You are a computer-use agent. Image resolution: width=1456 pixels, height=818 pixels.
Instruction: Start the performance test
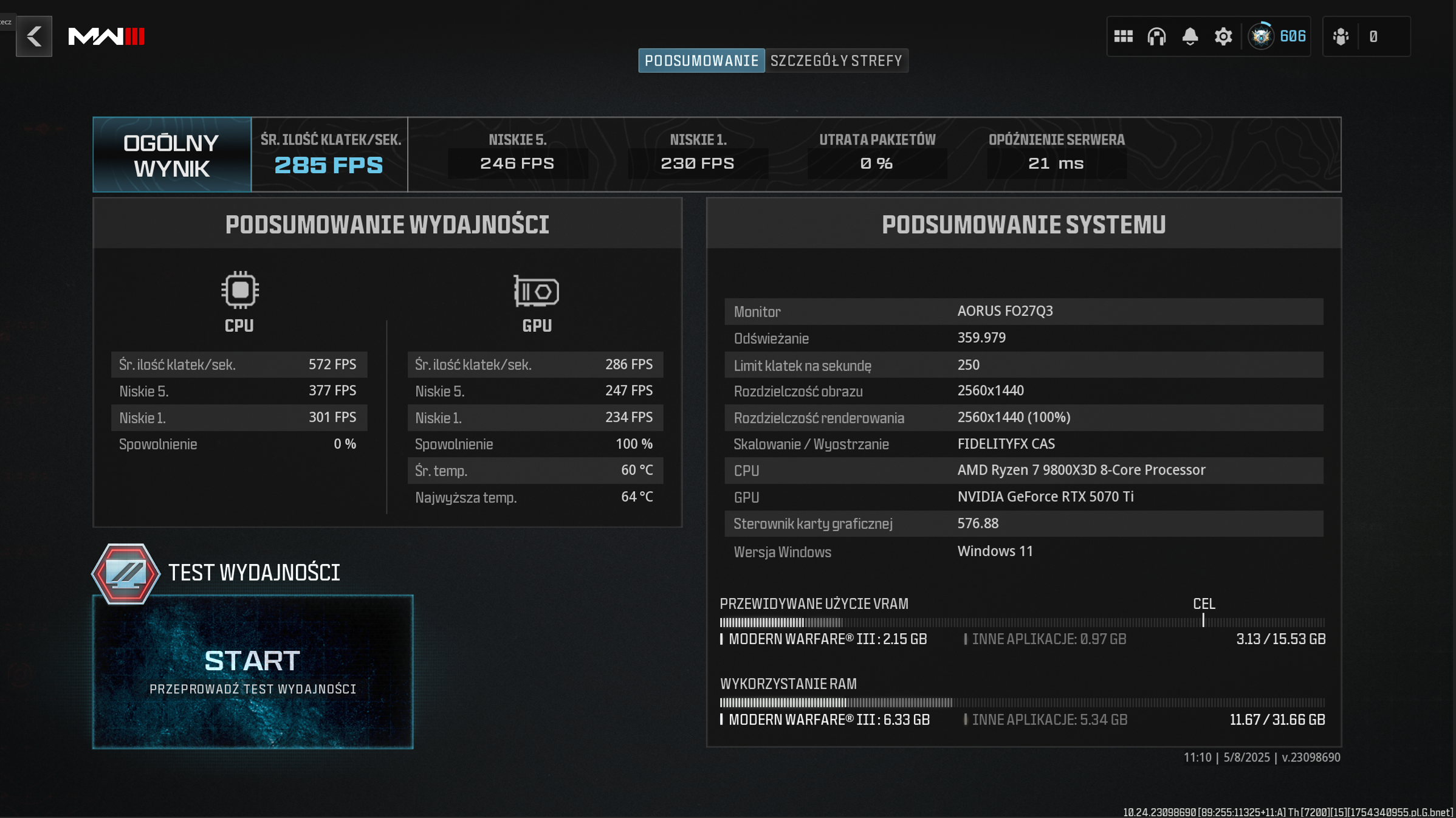point(253,672)
